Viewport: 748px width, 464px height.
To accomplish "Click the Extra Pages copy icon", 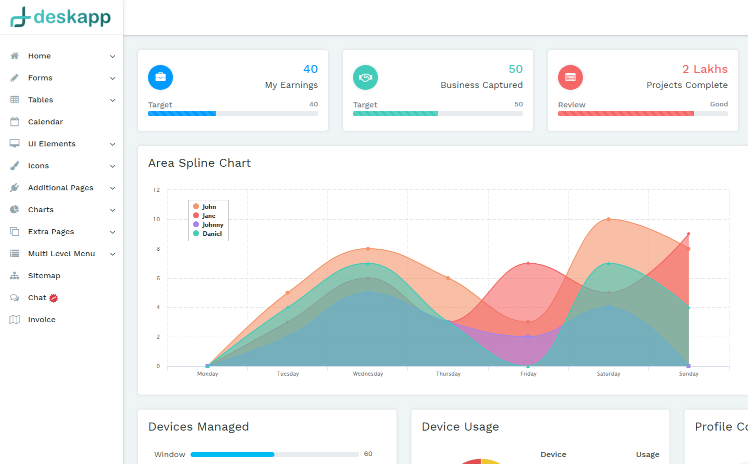I will tap(15, 231).
